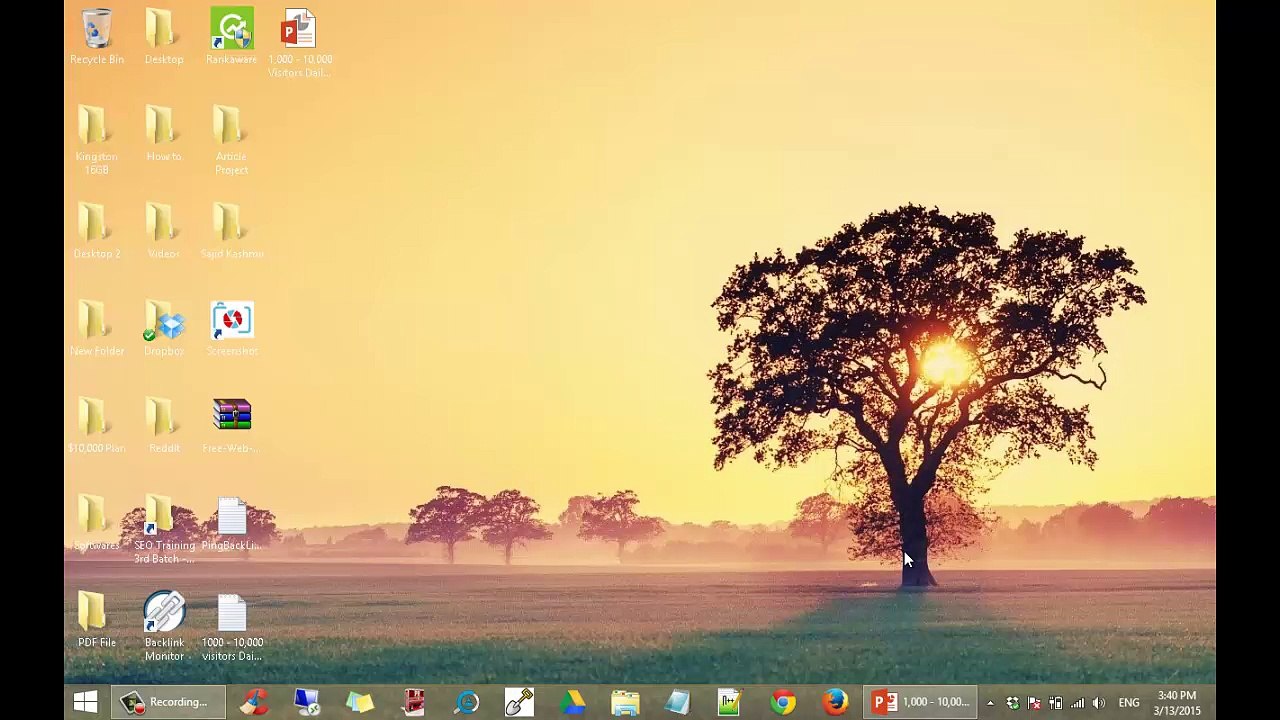
Task: Open the remote desktop monitor taskbar icon
Action: pos(307,702)
